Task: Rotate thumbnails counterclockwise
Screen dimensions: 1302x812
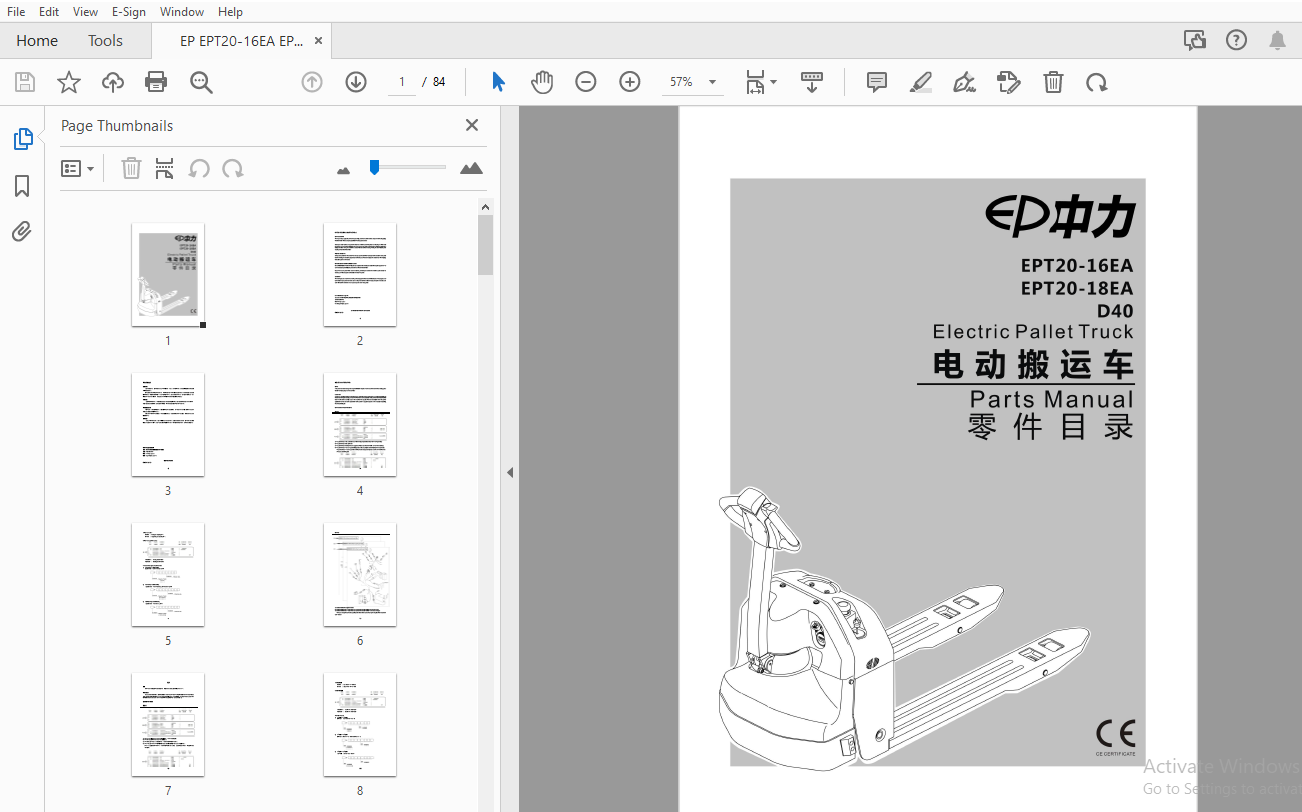Action: (199, 168)
